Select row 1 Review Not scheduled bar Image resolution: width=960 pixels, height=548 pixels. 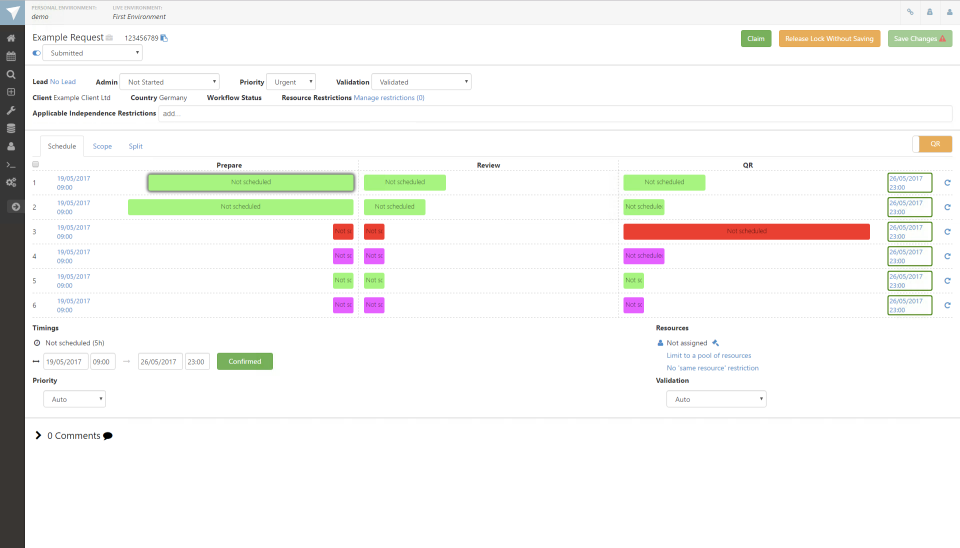tap(405, 182)
